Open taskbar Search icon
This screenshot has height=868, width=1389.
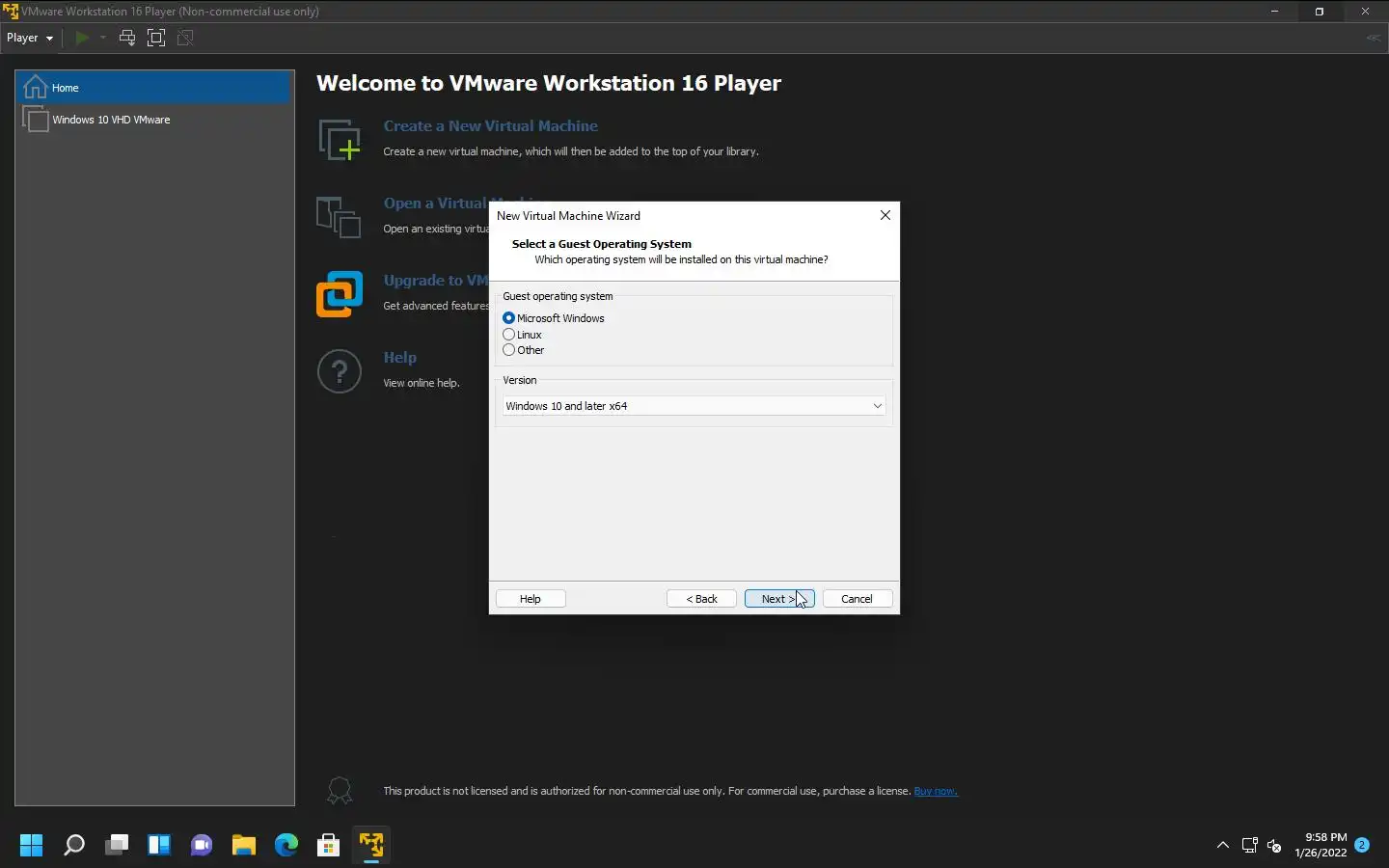tap(73, 846)
